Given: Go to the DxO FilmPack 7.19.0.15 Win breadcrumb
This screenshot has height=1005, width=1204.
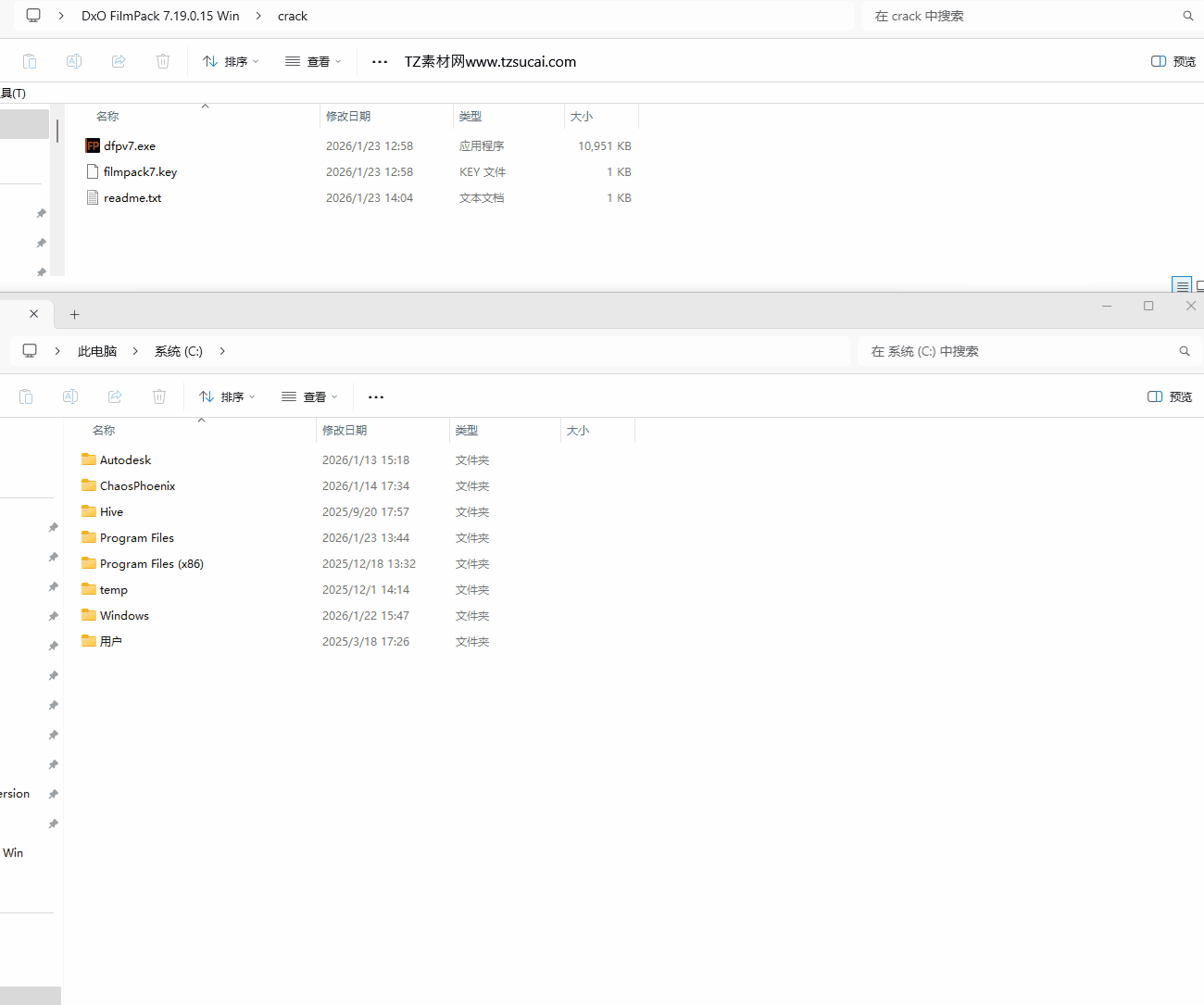Looking at the screenshot, I should coord(160,16).
